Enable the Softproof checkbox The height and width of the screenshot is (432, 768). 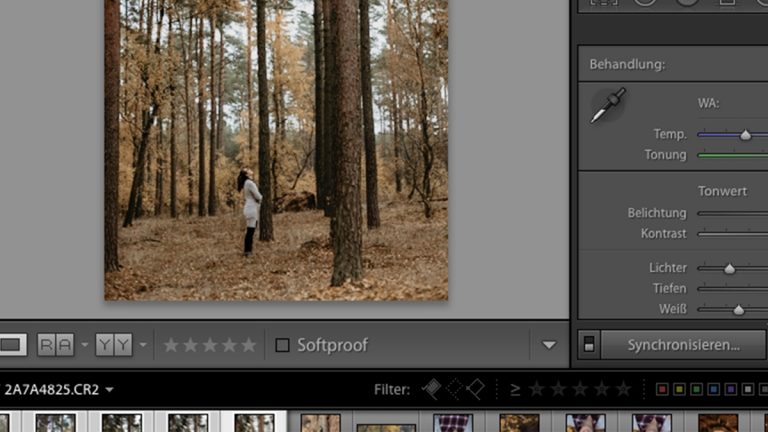point(282,345)
